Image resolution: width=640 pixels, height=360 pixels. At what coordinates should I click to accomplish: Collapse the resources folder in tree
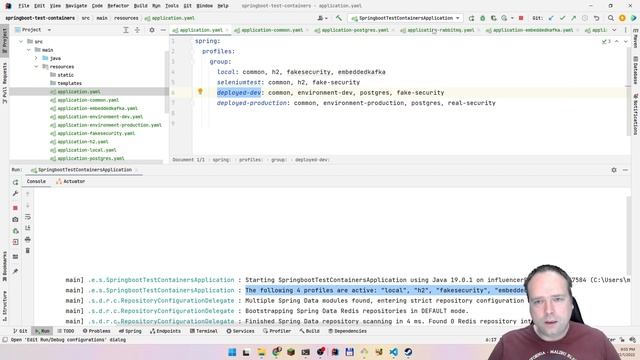36,67
